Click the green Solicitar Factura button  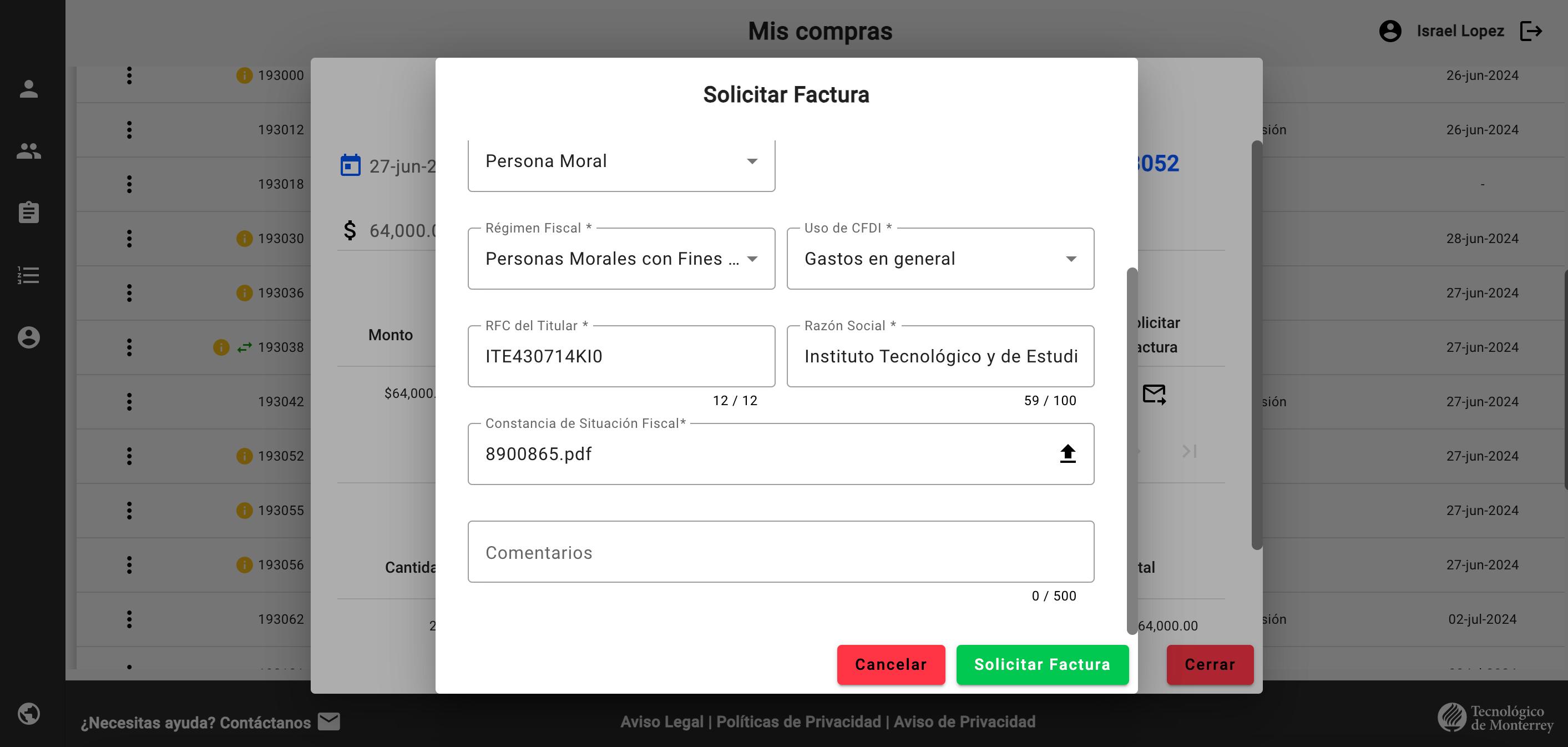[1042, 664]
